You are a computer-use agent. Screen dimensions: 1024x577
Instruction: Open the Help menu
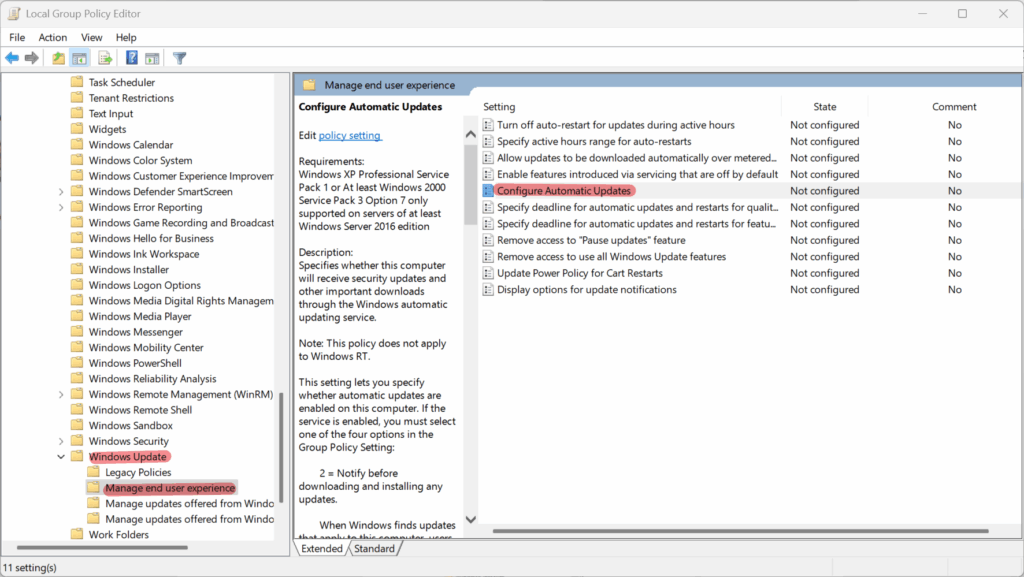coord(126,37)
